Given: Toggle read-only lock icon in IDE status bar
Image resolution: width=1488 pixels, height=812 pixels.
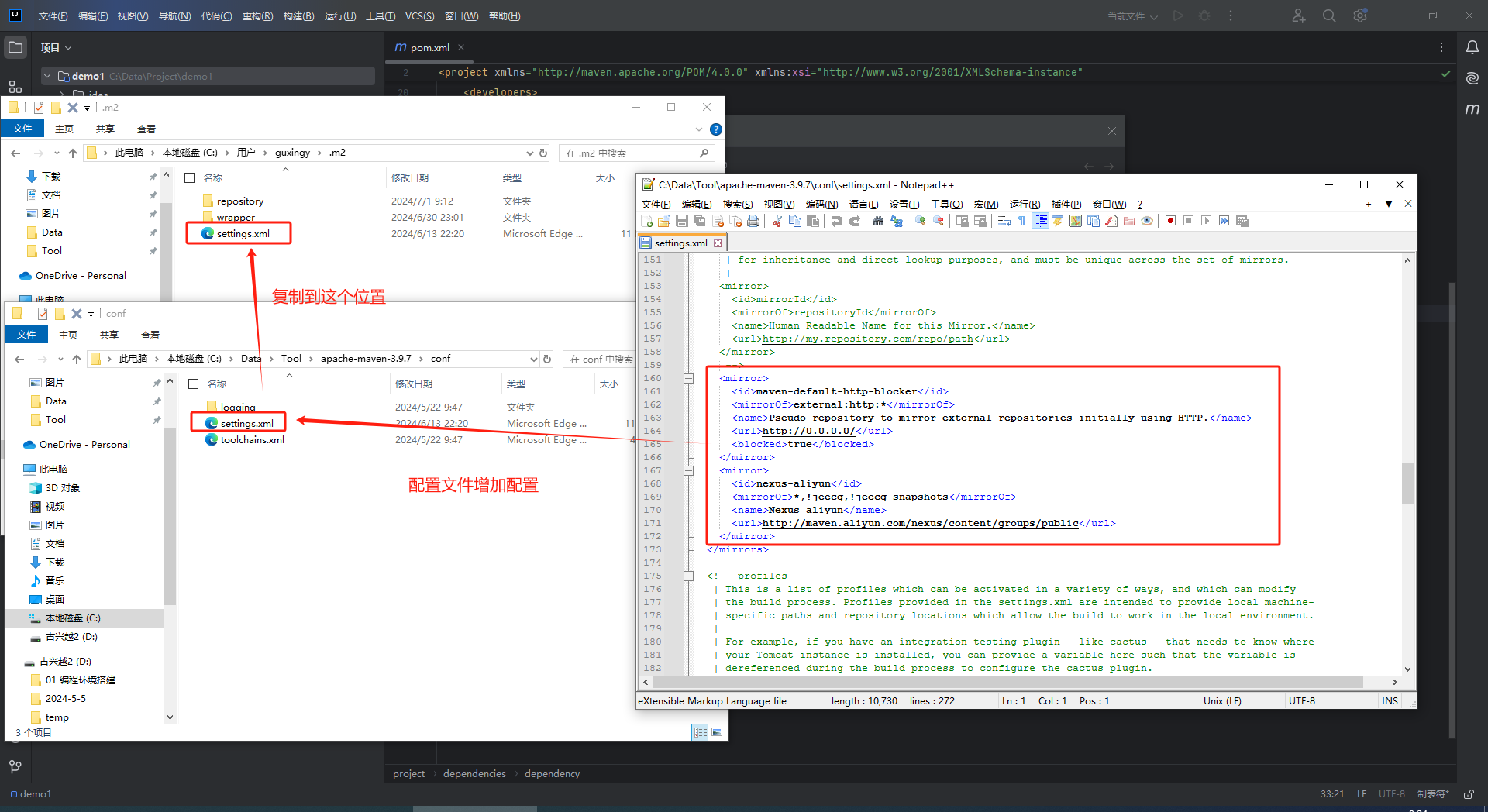Looking at the screenshot, I should click(1469, 794).
